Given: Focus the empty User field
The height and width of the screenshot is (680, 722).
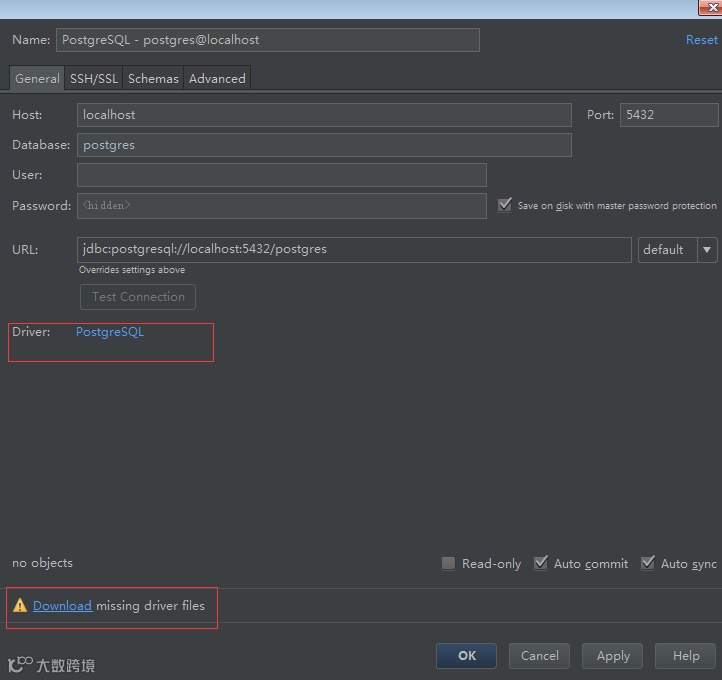Looking at the screenshot, I should 282,175.
